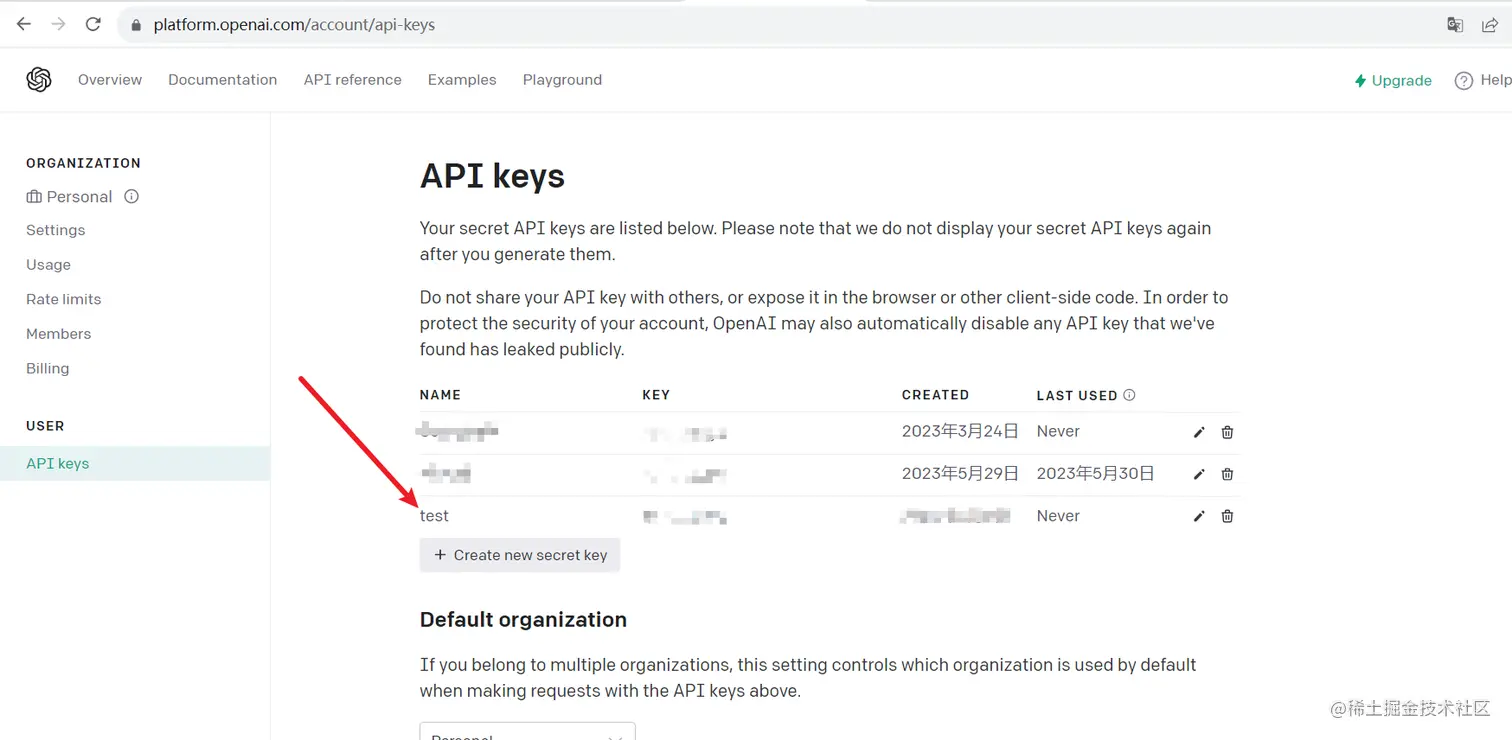Click the Last Used info icon

coord(1129,395)
